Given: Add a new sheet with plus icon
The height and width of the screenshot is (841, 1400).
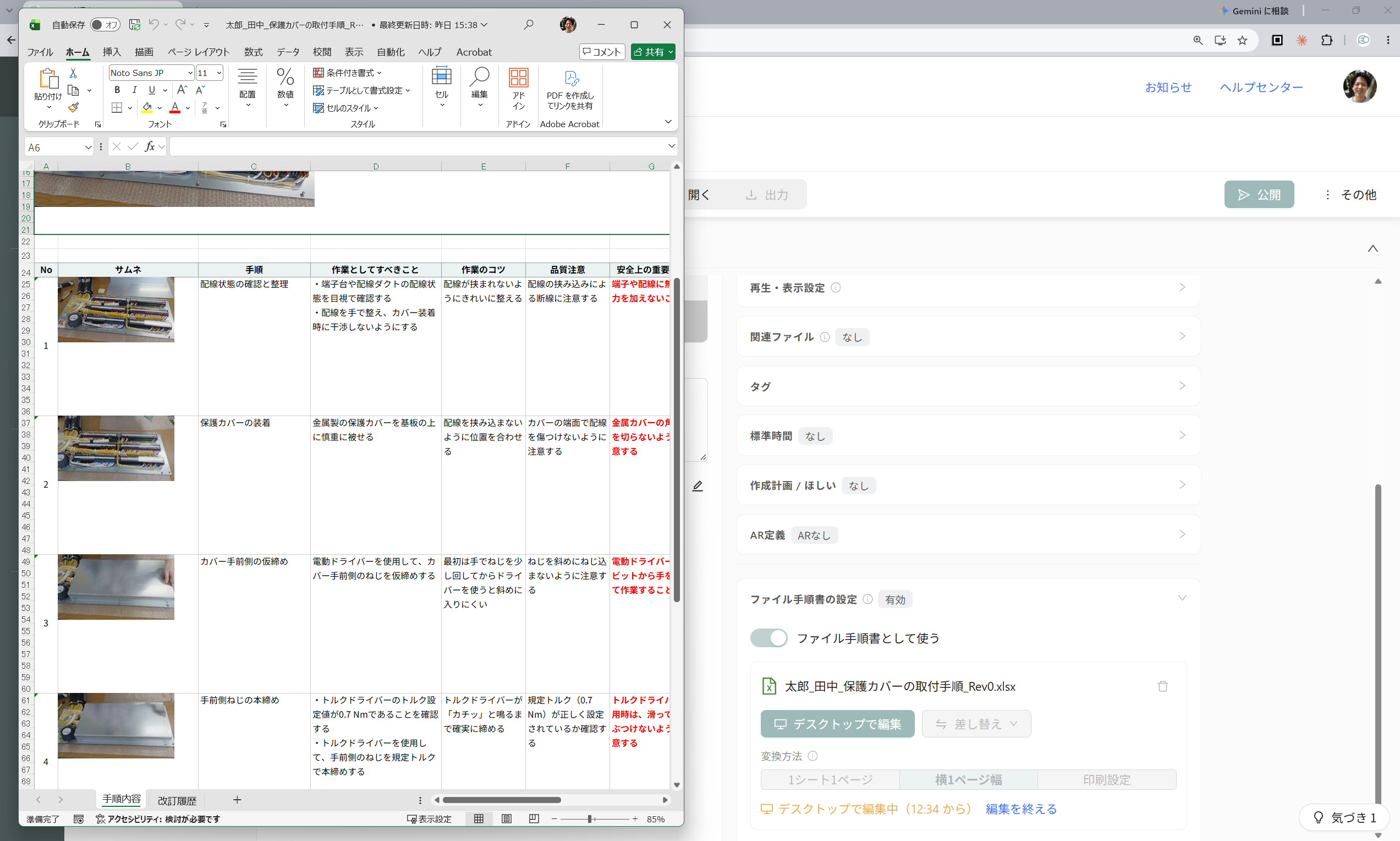Looking at the screenshot, I should [x=237, y=800].
